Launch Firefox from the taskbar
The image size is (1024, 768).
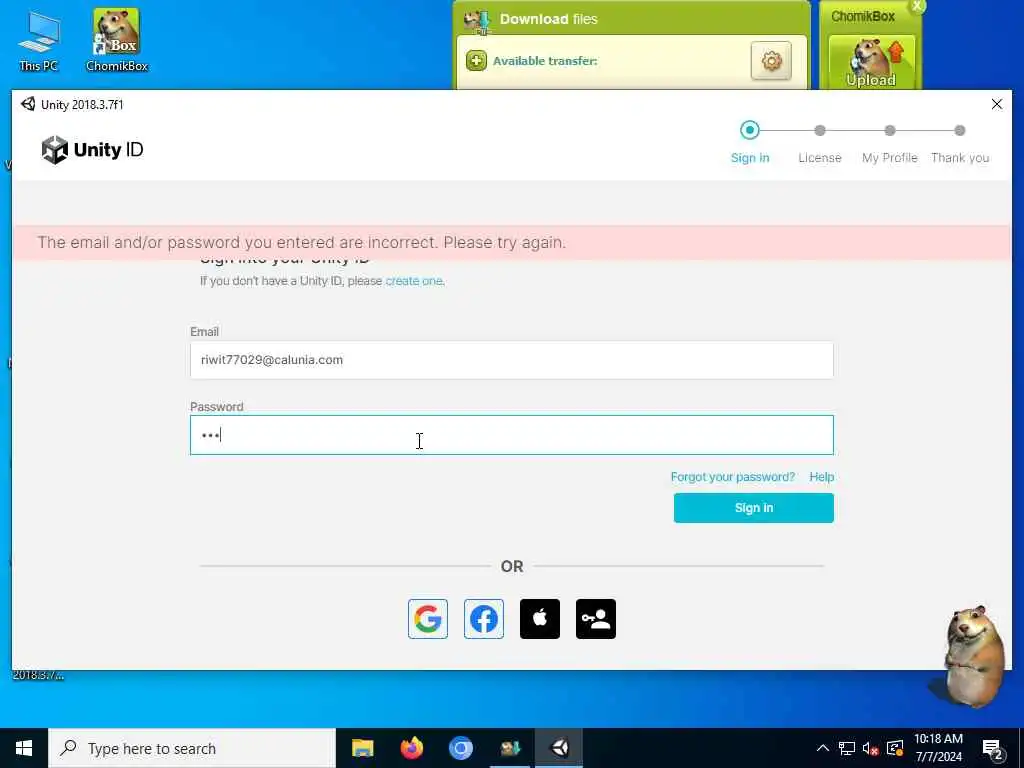pyautogui.click(x=411, y=748)
